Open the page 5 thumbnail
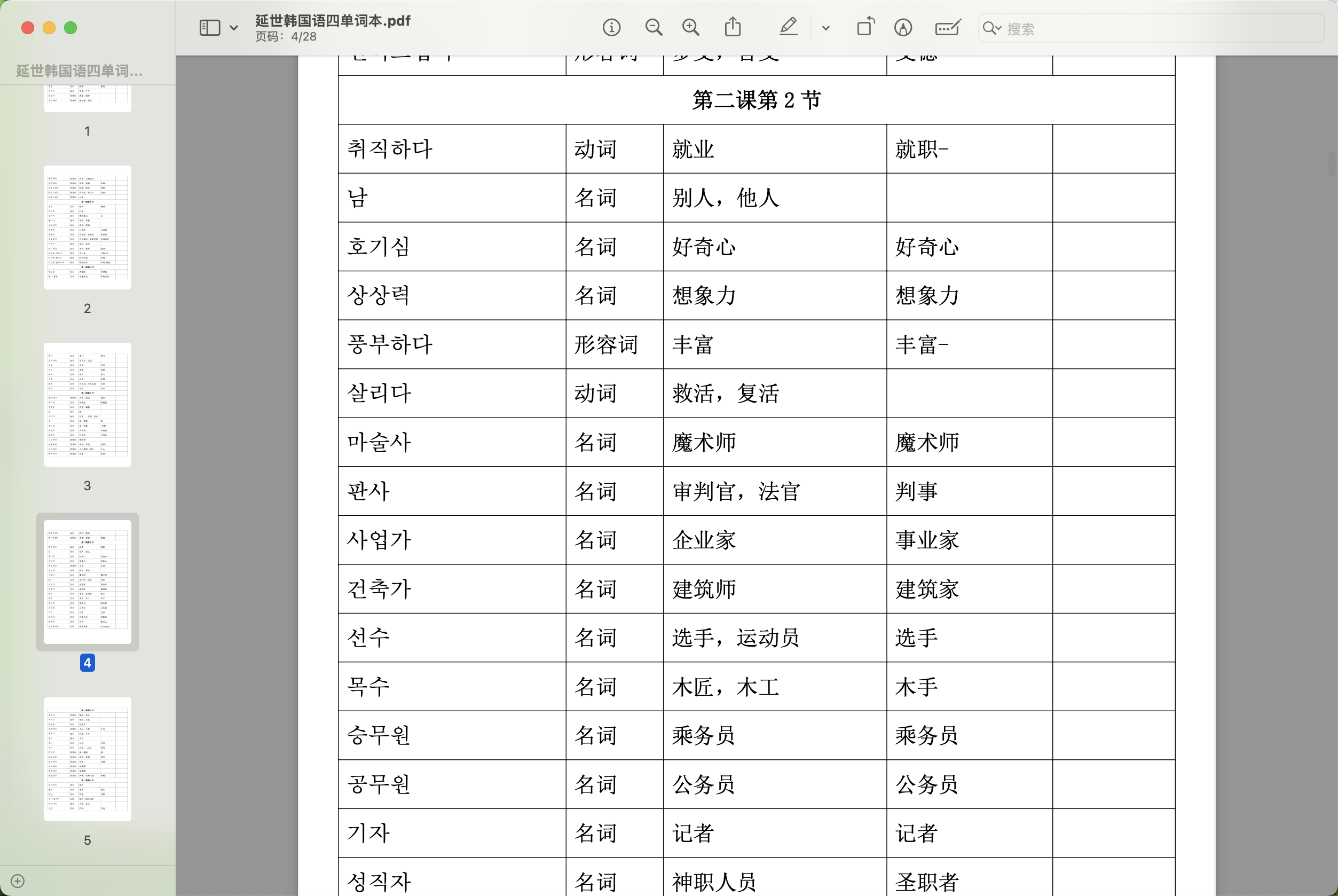 pyautogui.click(x=88, y=759)
